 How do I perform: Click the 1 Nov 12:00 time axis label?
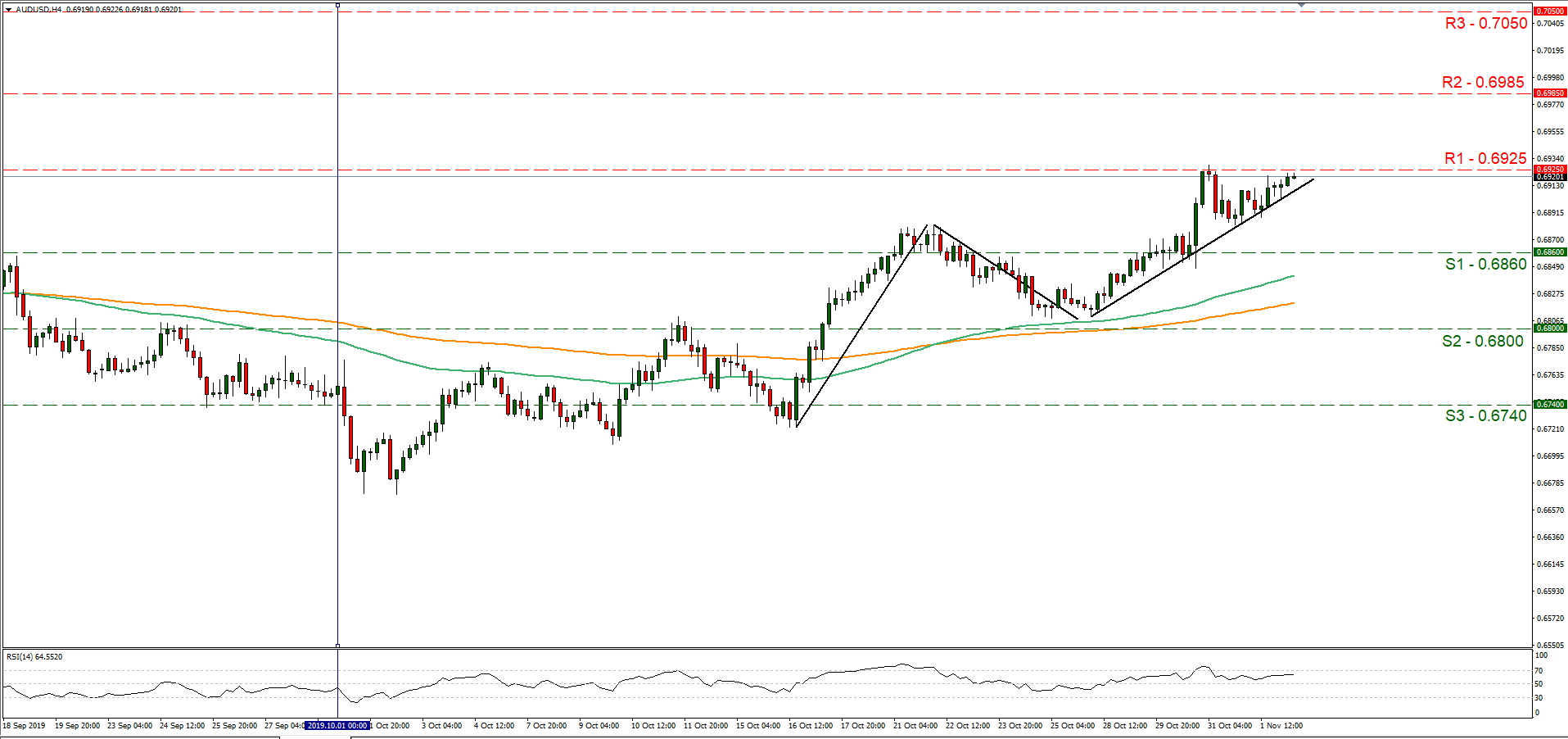point(1281,726)
